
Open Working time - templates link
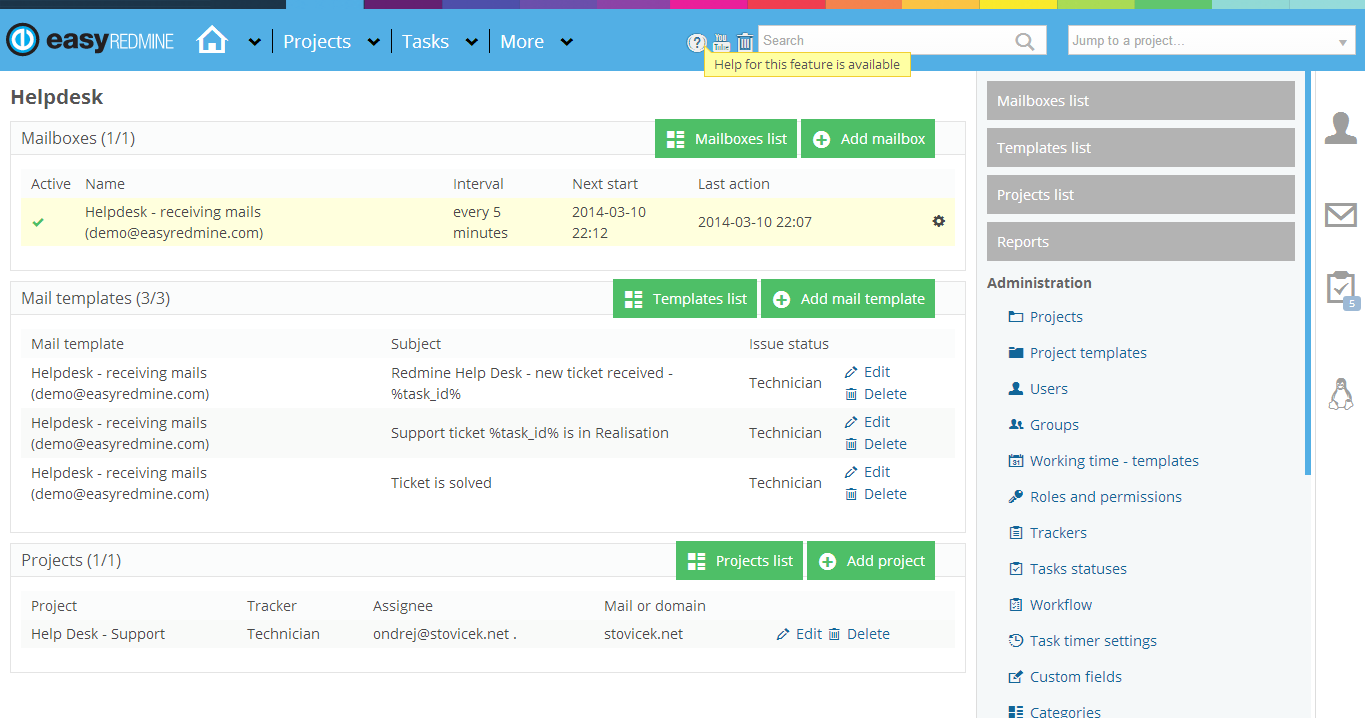(x=1114, y=461)
